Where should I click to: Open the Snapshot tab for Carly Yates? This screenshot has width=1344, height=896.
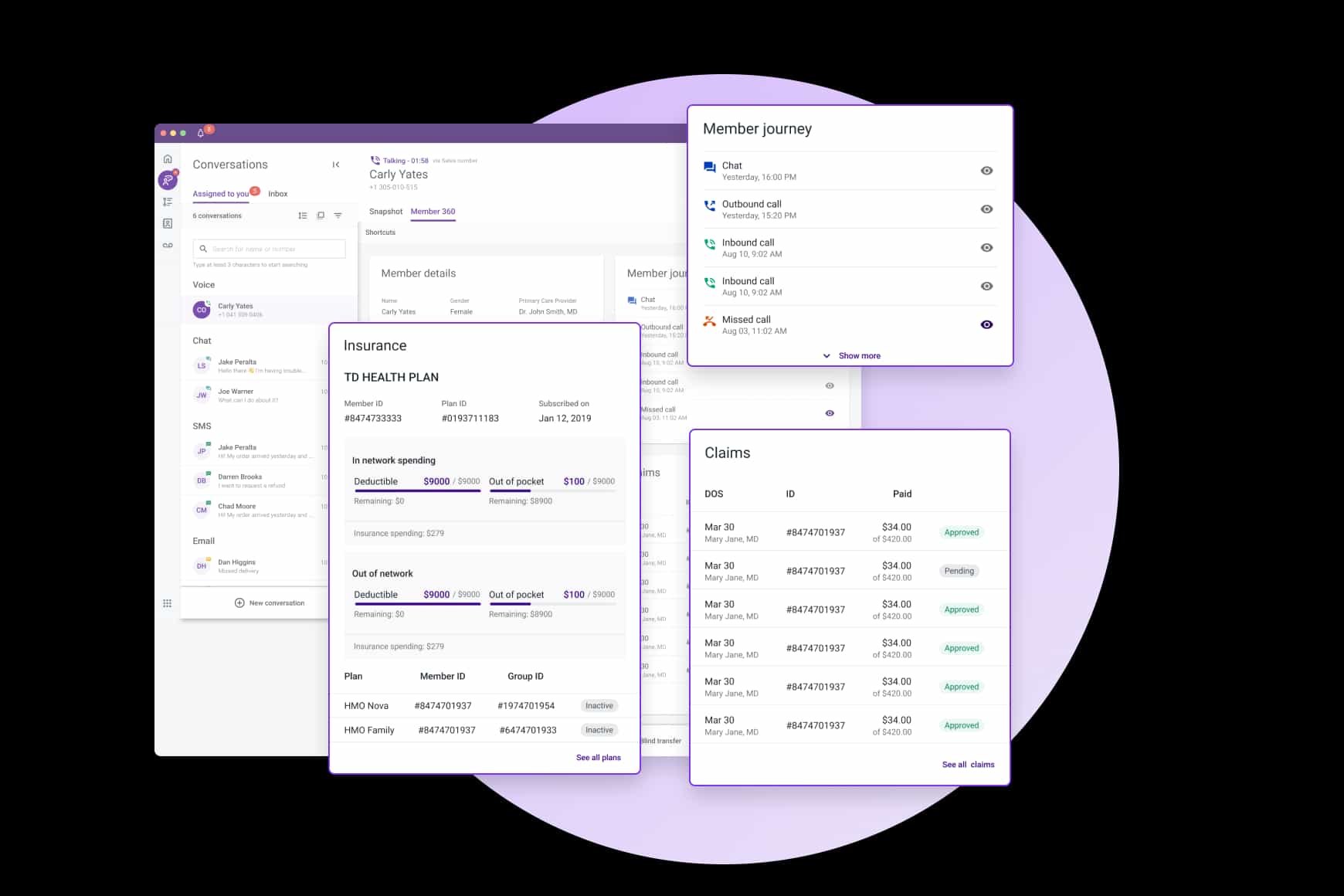(x=385, y=211)
